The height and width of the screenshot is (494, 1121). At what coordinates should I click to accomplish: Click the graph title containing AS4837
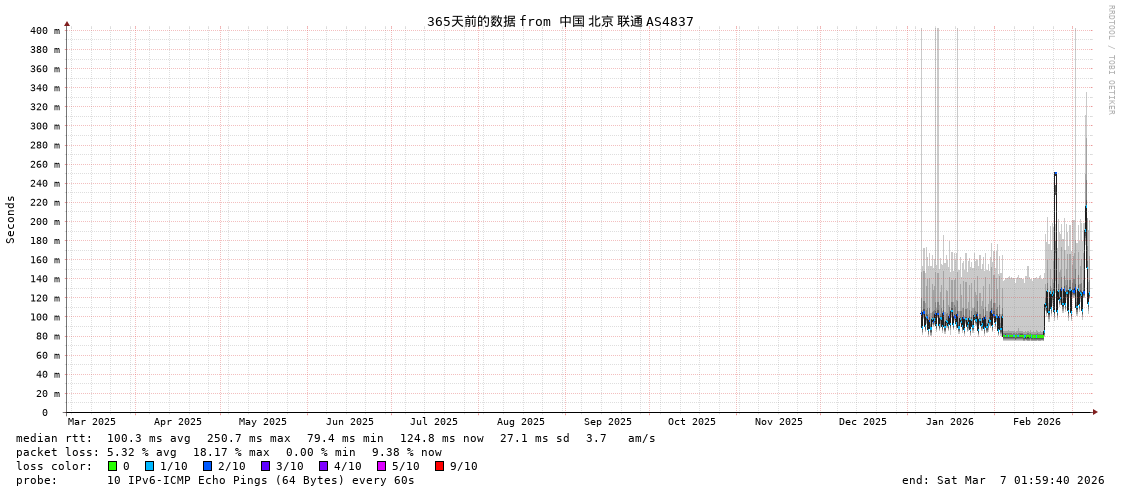coord(560,21)
